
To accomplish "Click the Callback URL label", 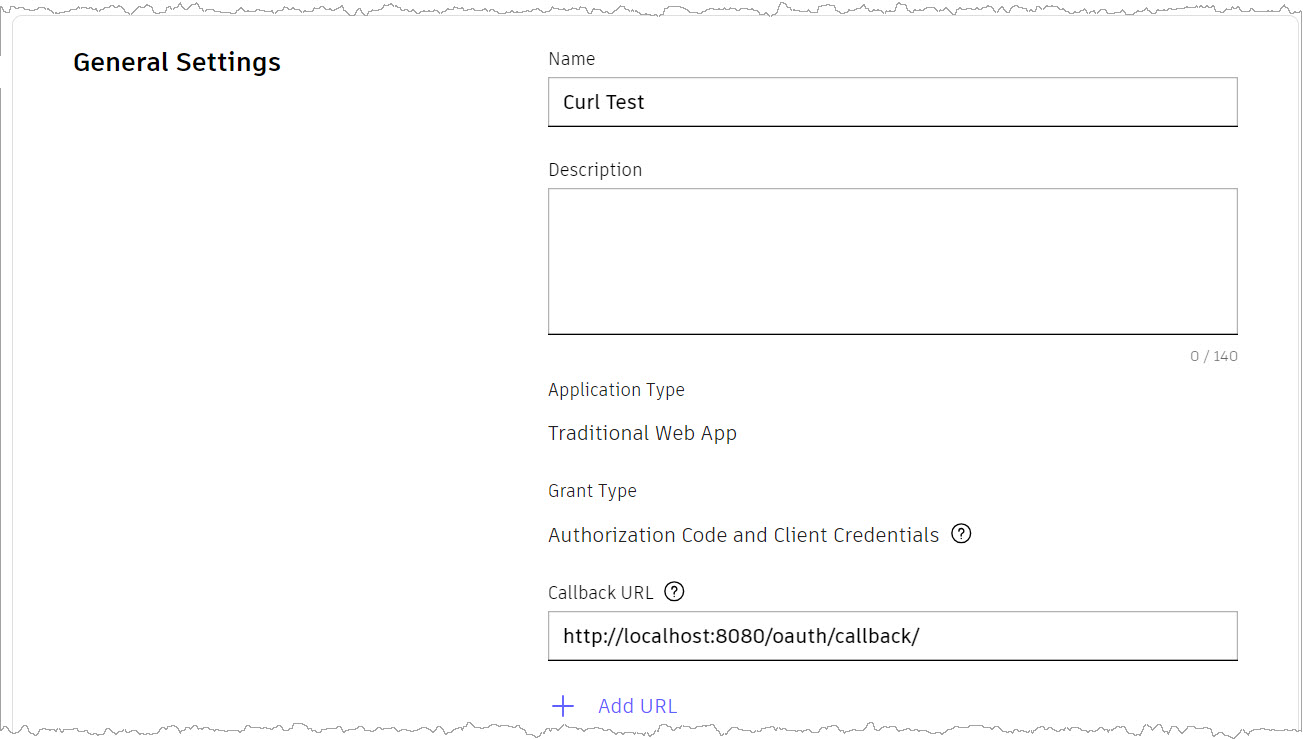I will [600, 593].
